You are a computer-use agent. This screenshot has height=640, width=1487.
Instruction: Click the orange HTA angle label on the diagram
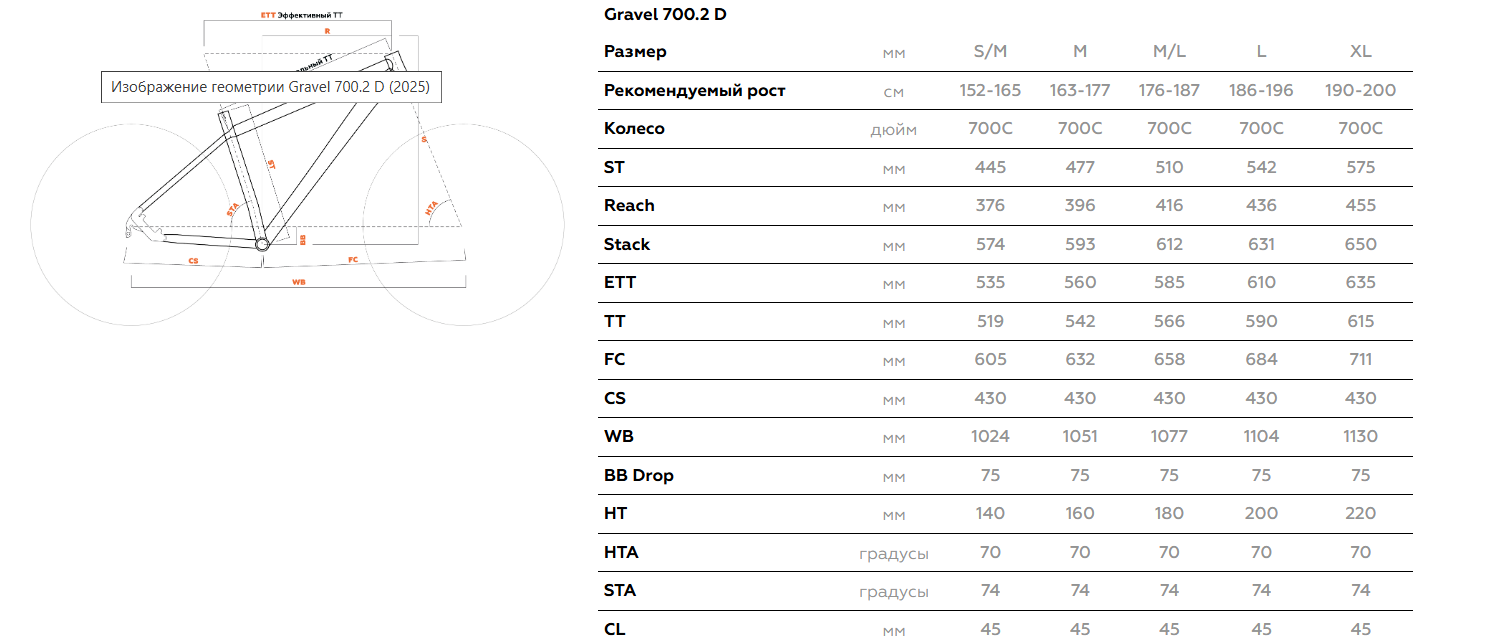pos(431,210)
